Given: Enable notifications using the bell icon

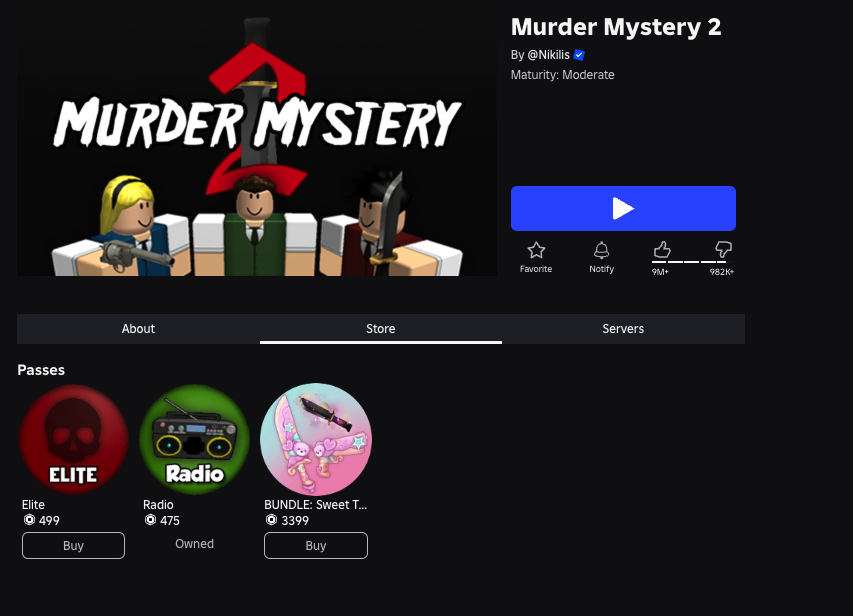Looking at the screenshot, I should tap(601, 250).
